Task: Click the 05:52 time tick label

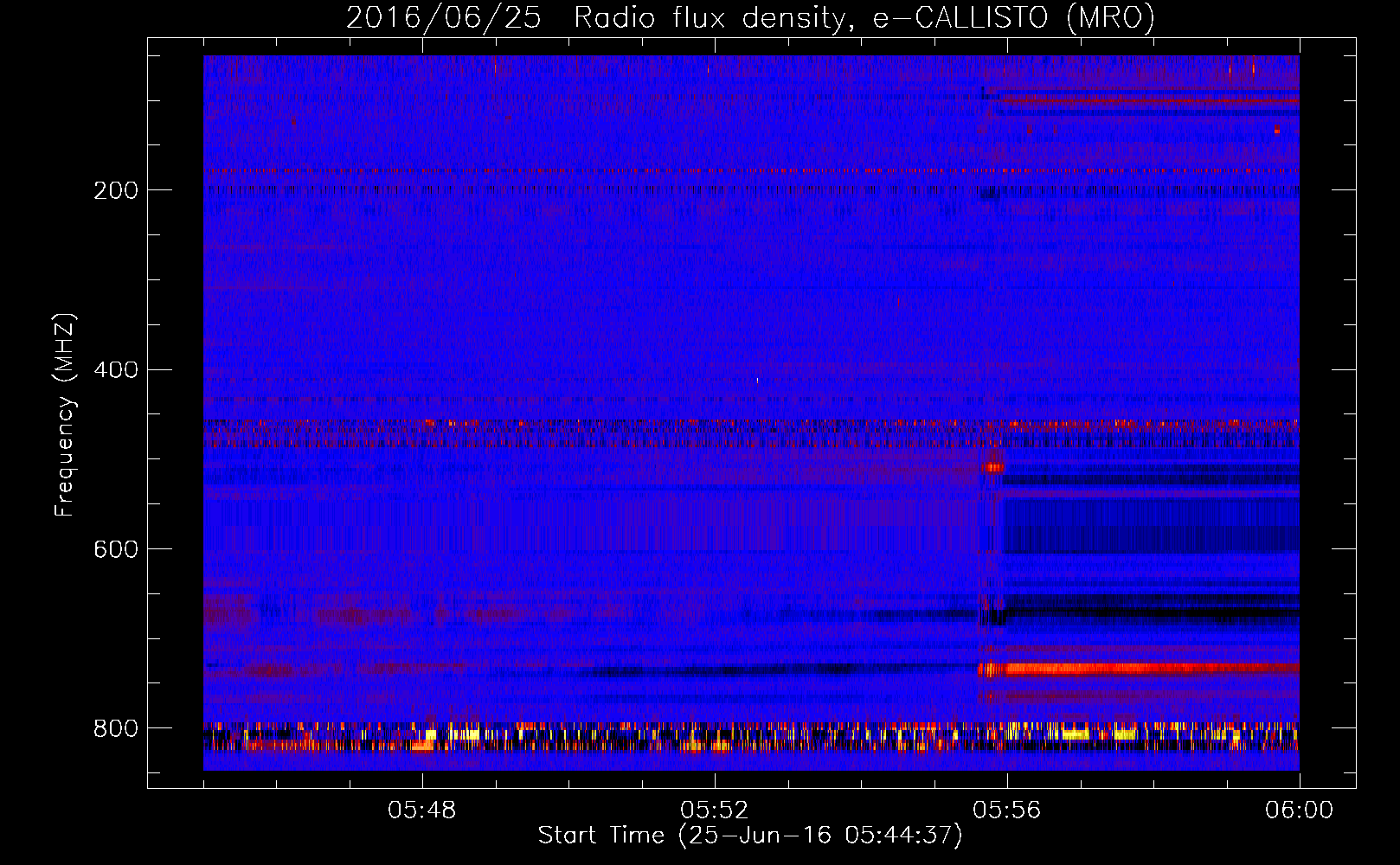Action: coord(715,811)
